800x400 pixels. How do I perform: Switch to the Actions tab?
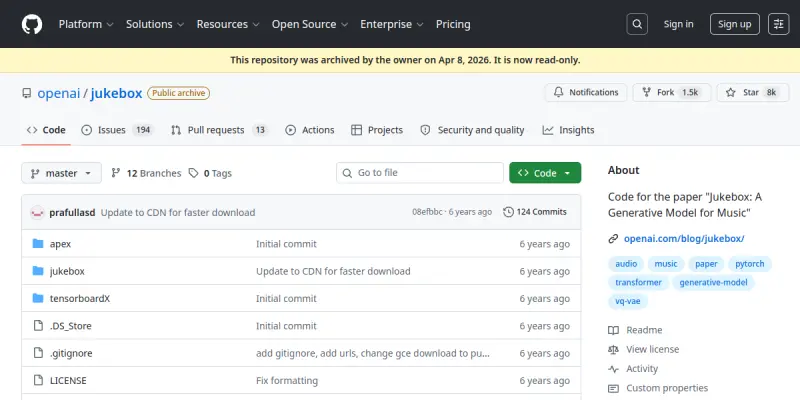pyautogui.click(x=310, y=130)
